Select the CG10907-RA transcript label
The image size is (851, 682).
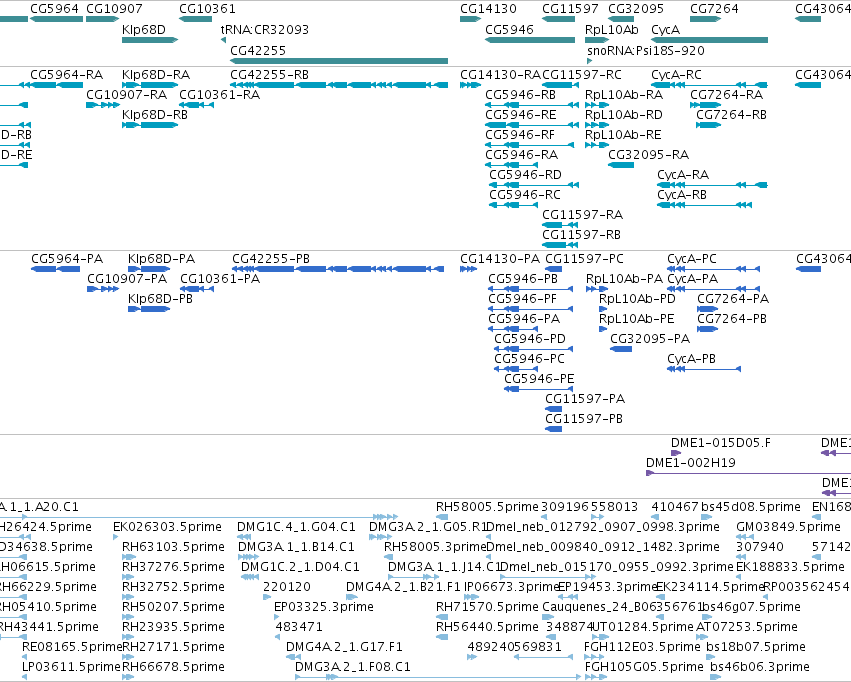pyautogui.click(x=126, y=94)
